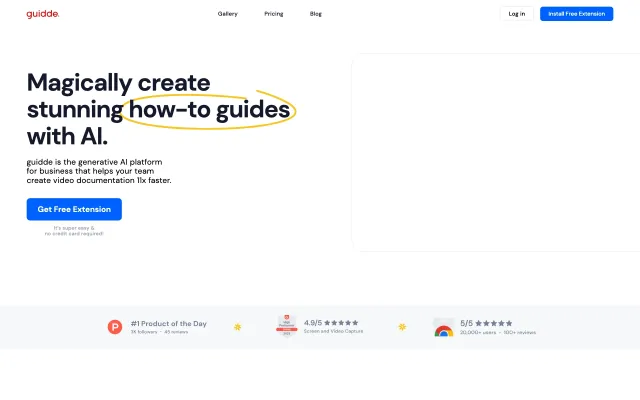Click the G2 award badge icon
This screenshot has width=640, height=400.
pos(287,327)
